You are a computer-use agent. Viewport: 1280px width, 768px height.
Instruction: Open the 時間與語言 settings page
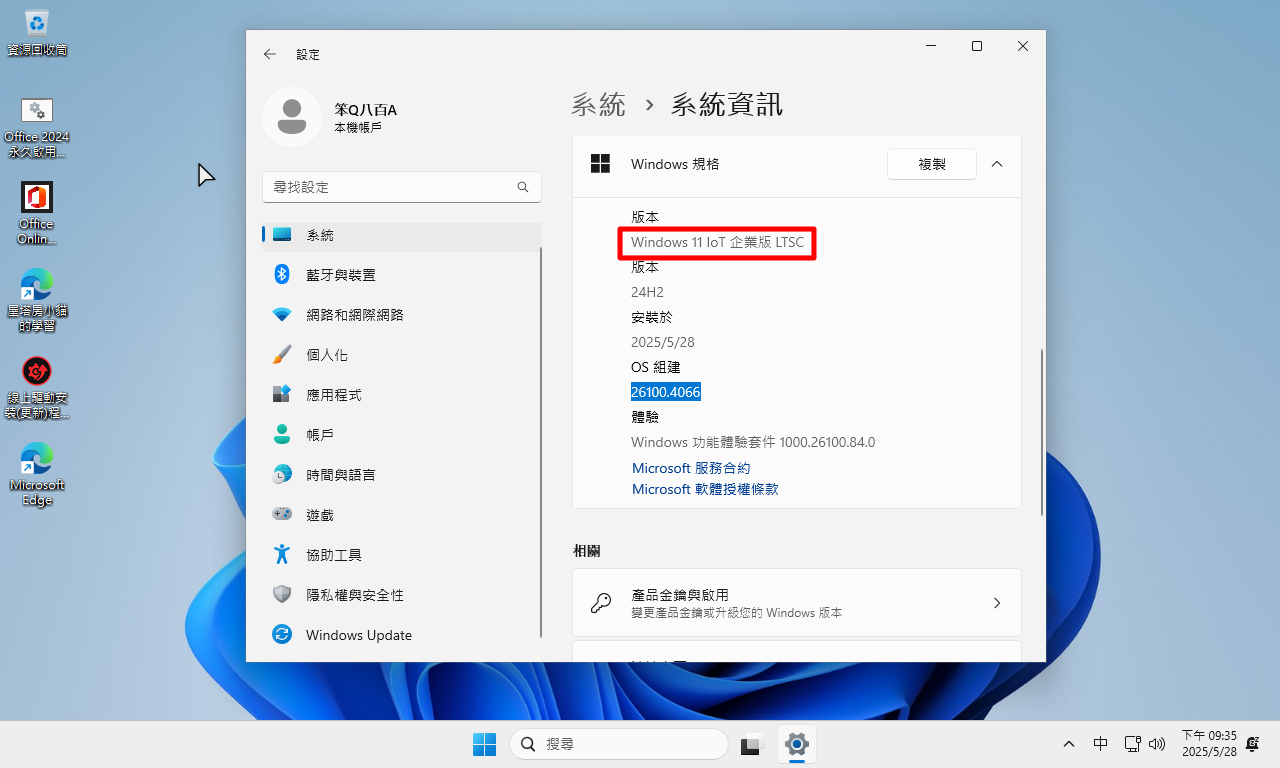(401, 475)
